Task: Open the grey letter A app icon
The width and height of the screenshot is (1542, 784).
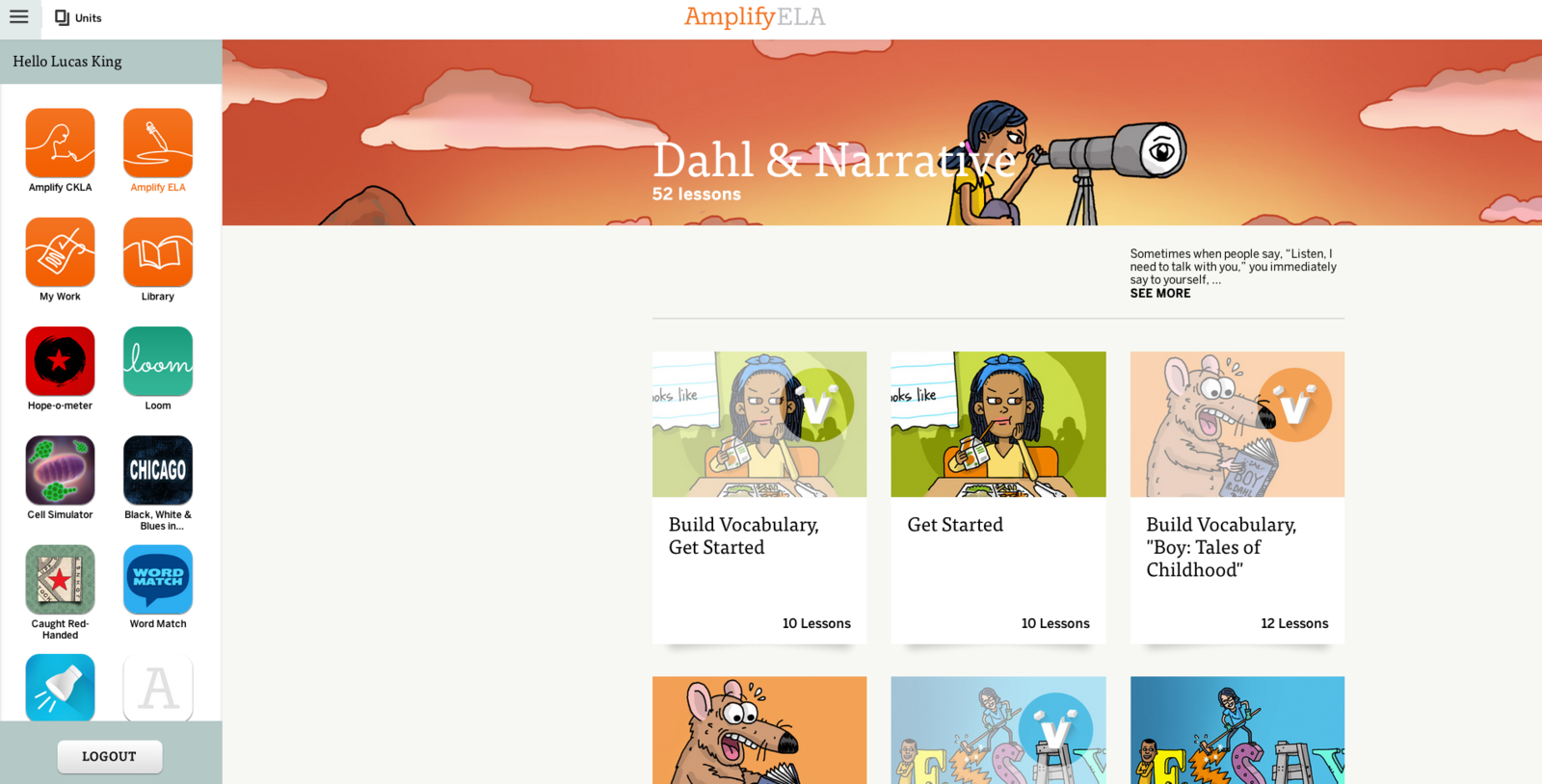Action: [158, 688]
